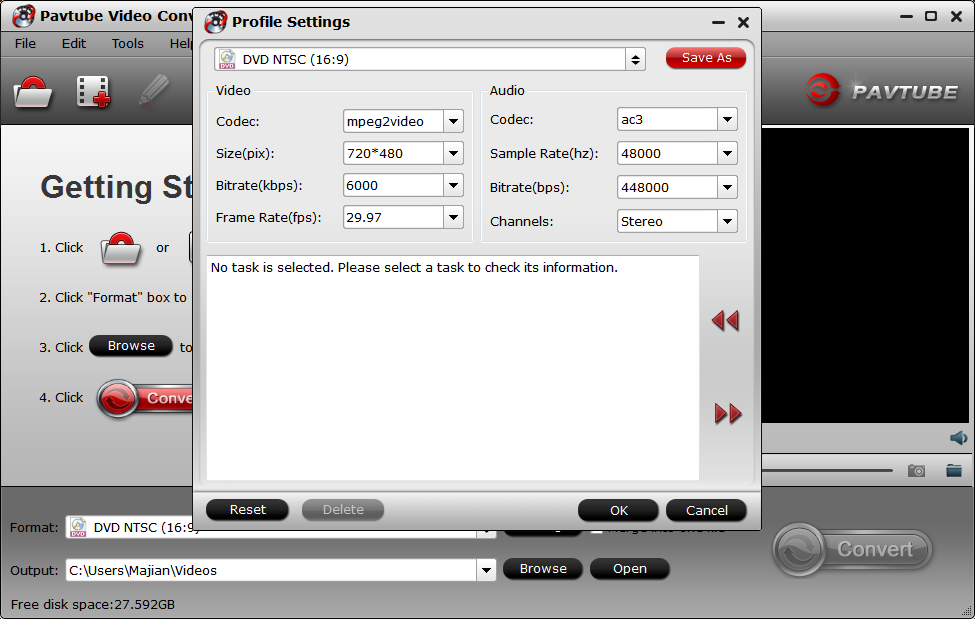
Task: Click the playback progress slider in preview
Action: click(x=828, y=470)
